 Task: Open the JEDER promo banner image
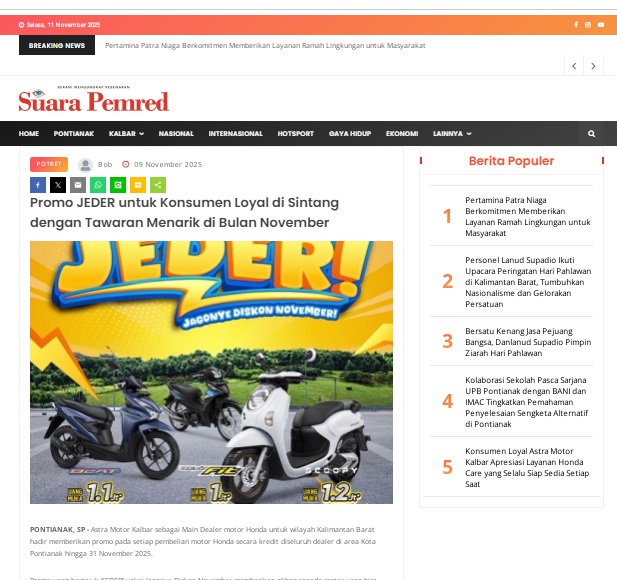pos(211,372)
